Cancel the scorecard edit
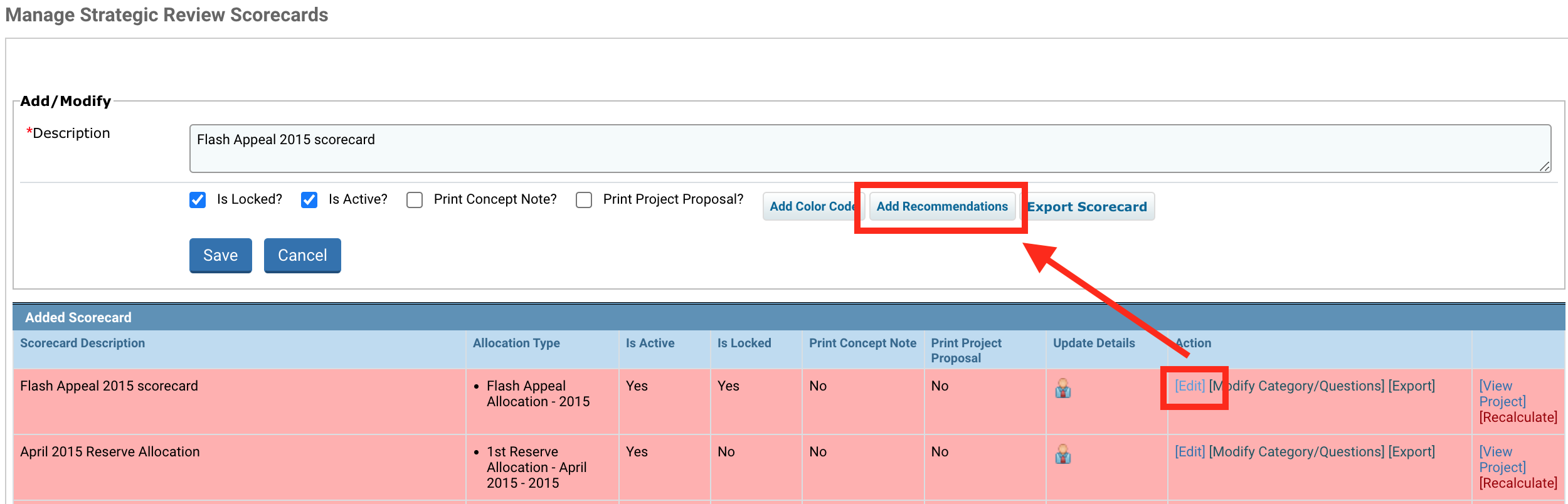 (302, 255)
